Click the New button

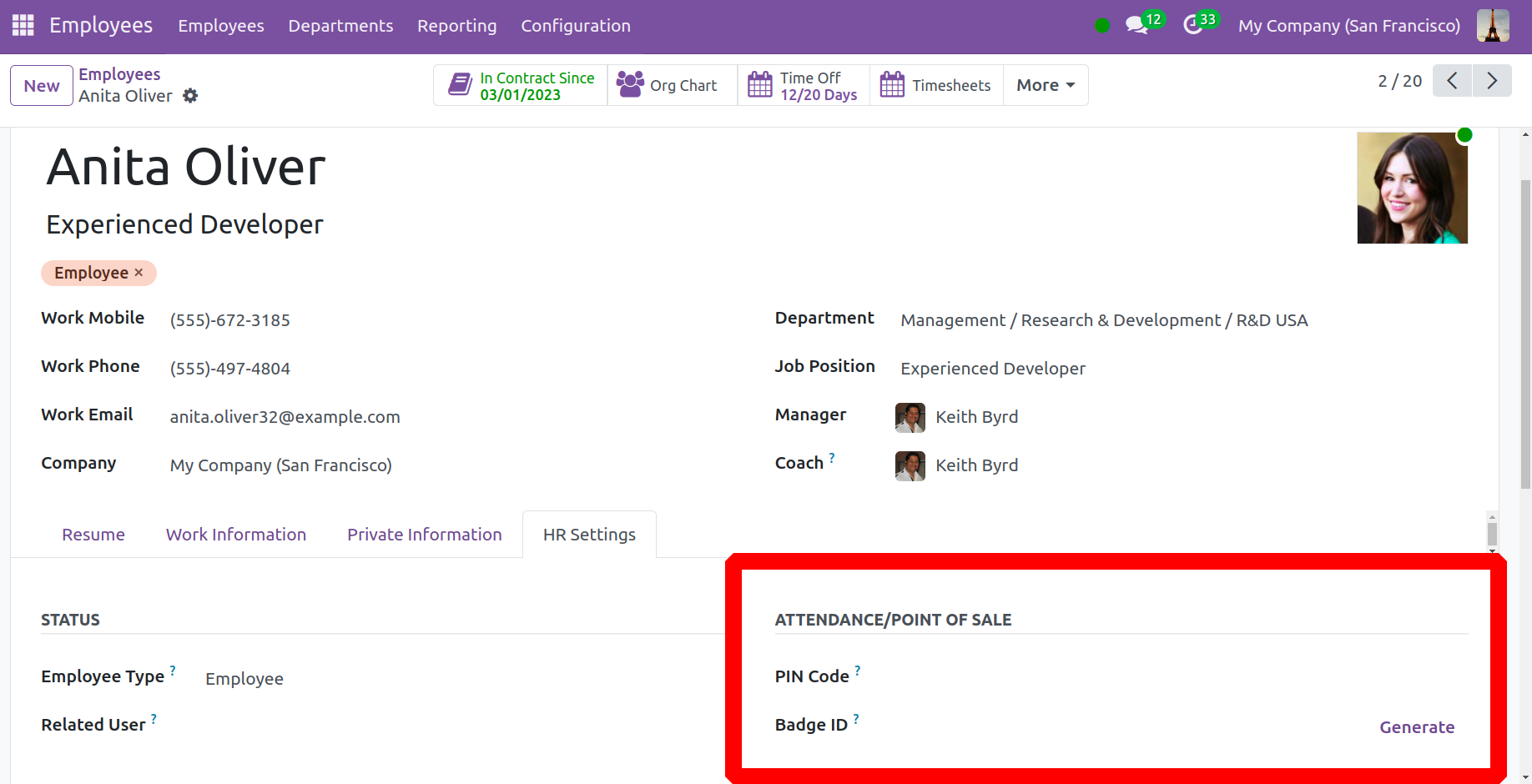coord(42,86)
